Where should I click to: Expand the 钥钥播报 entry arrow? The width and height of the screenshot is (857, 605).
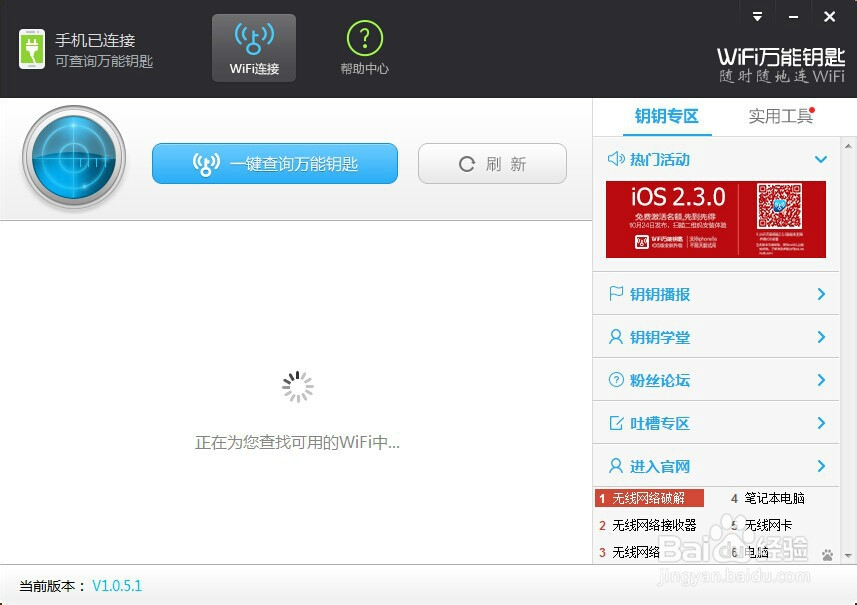pyautogui.click(x=824, y=294)
